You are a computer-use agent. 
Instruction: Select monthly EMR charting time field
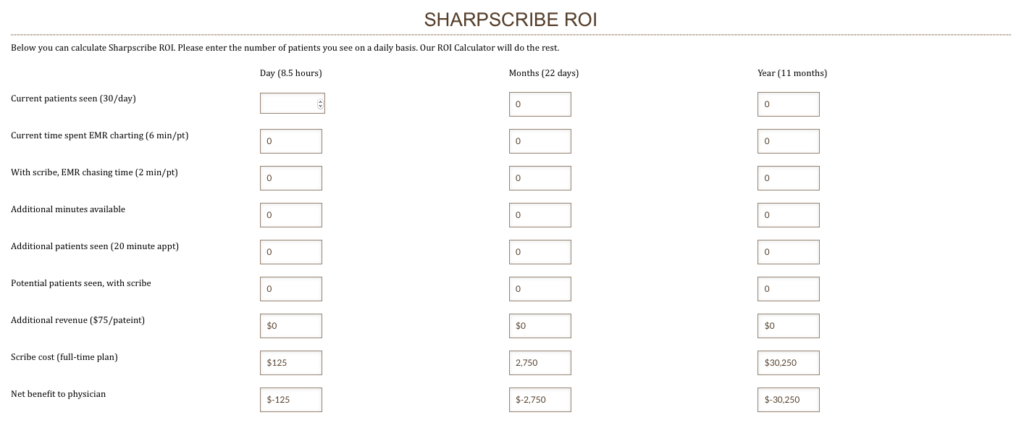click(540, 141)
